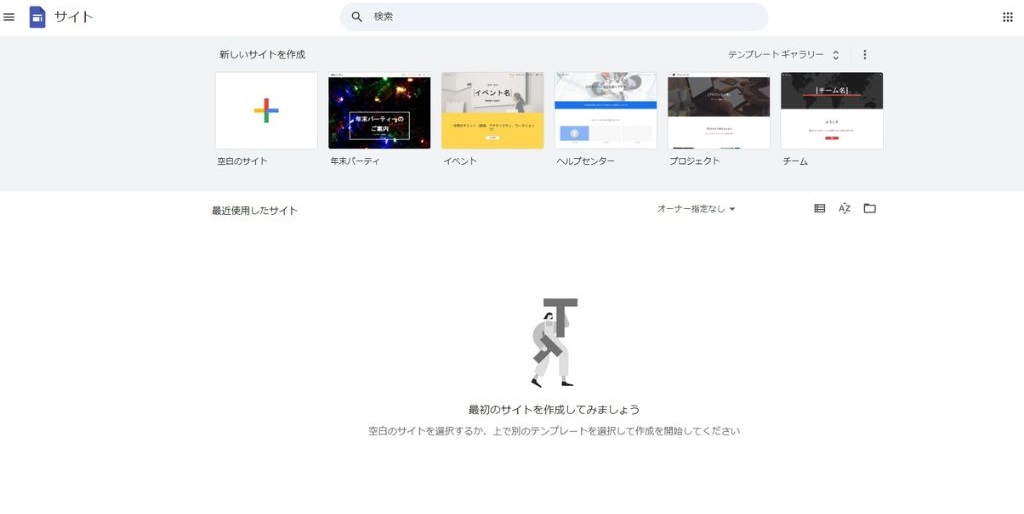Click the Google Sites logo icon
1024x514 pixels.
38,17
